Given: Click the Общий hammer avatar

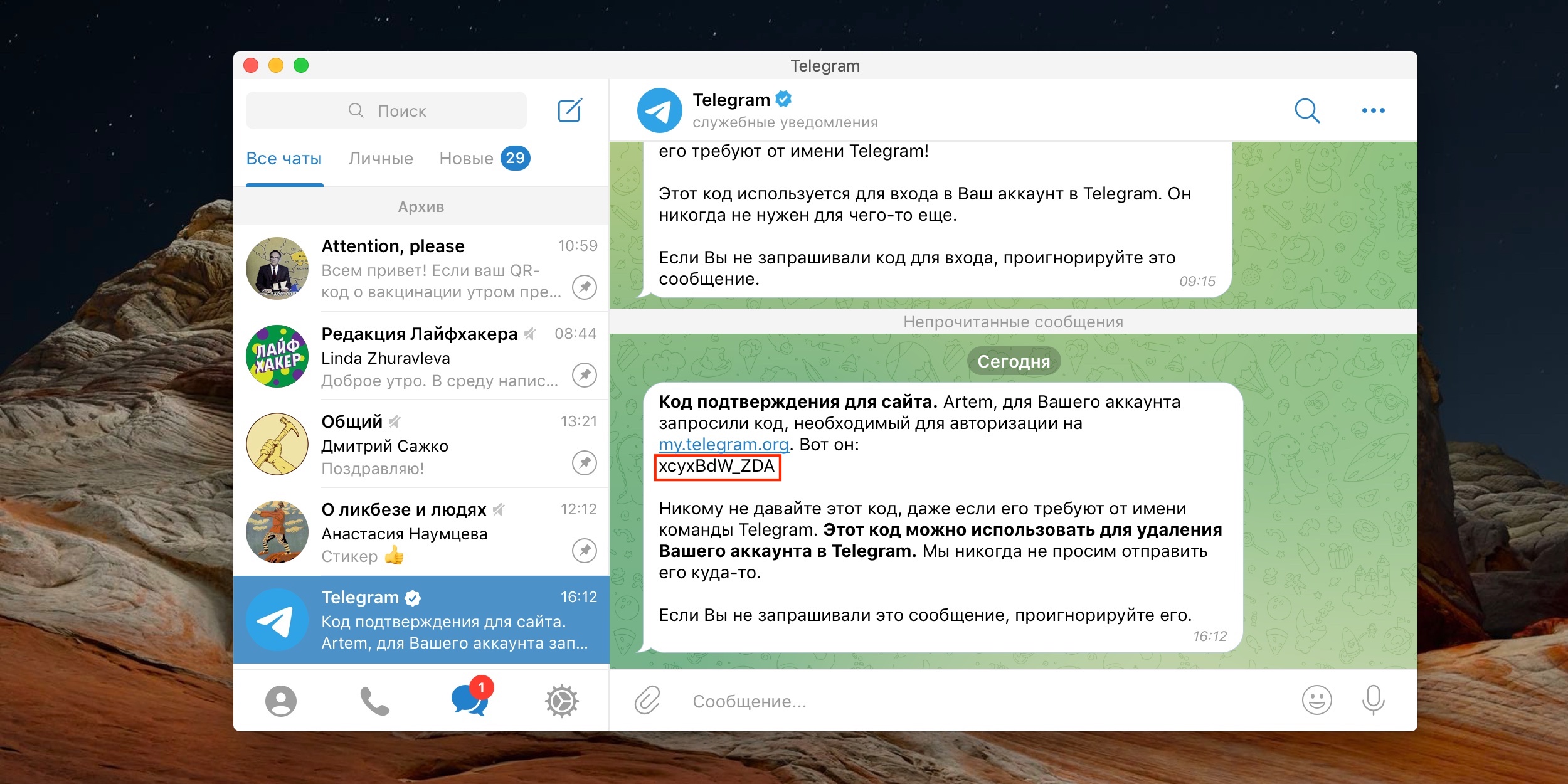Looking at the screenshot, I should 277,443.
